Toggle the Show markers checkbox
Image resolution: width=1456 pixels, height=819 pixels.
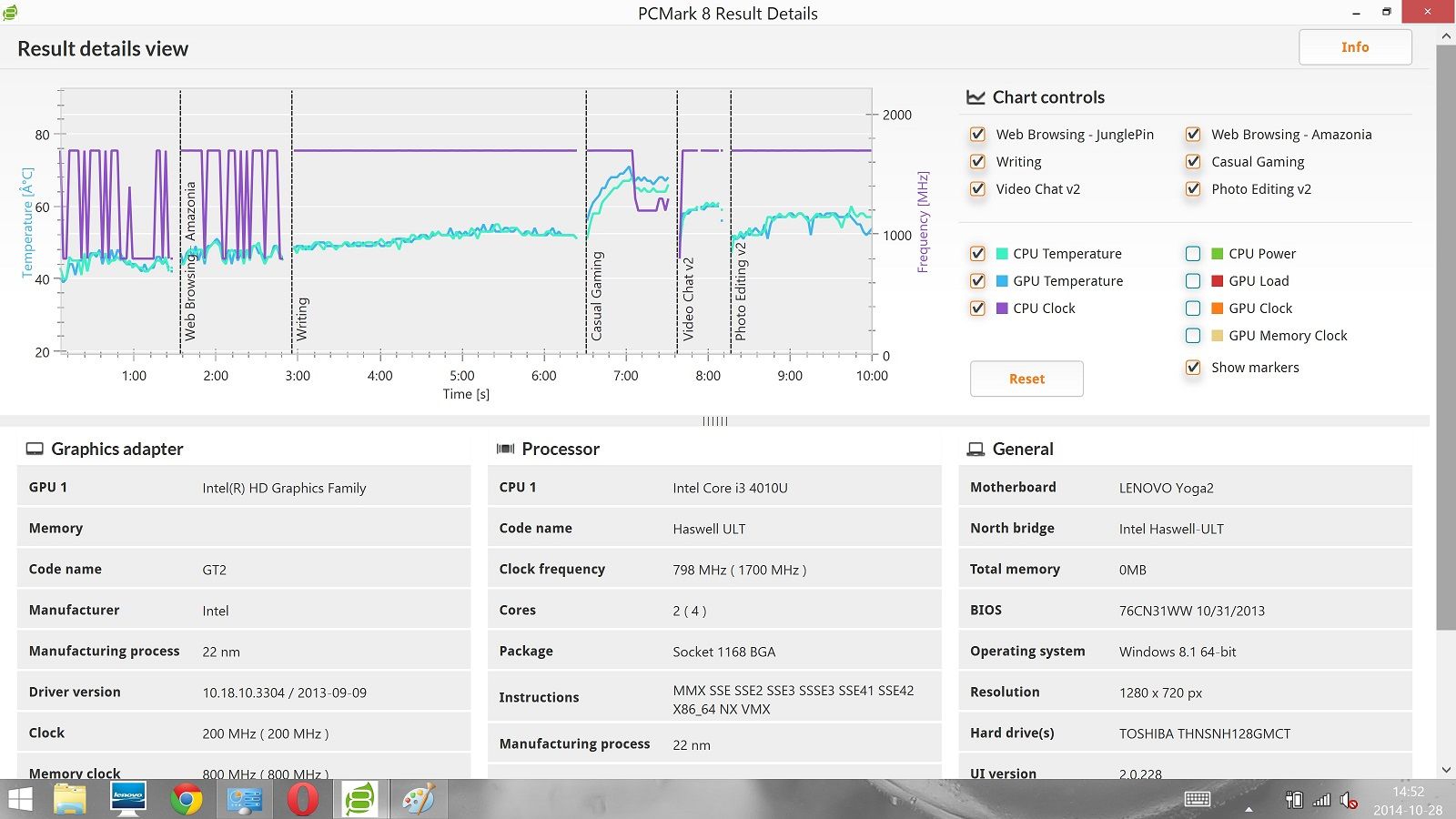pos(1193,368)
